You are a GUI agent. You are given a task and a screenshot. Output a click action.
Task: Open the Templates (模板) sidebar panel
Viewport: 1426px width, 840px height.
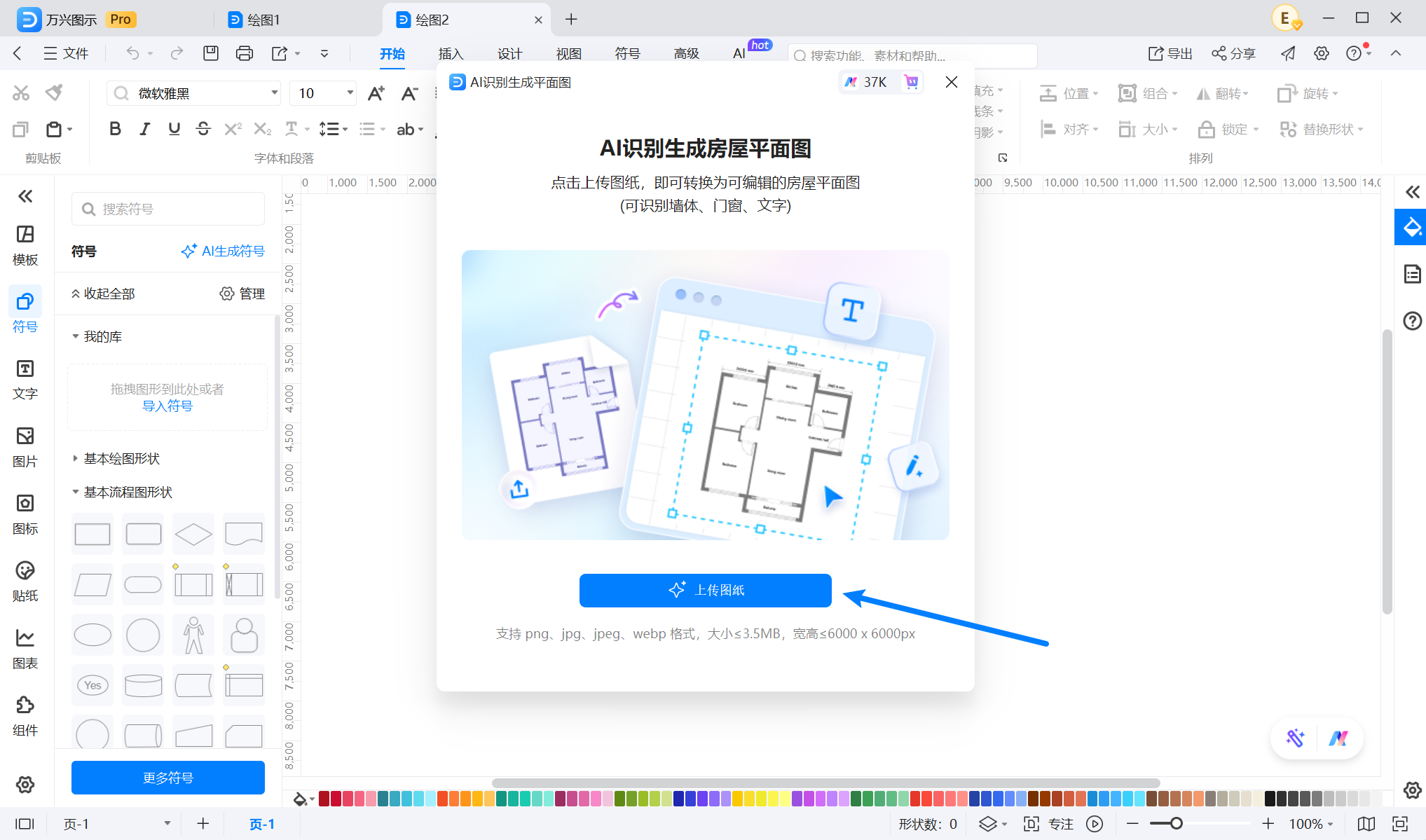tap(25, 245)
